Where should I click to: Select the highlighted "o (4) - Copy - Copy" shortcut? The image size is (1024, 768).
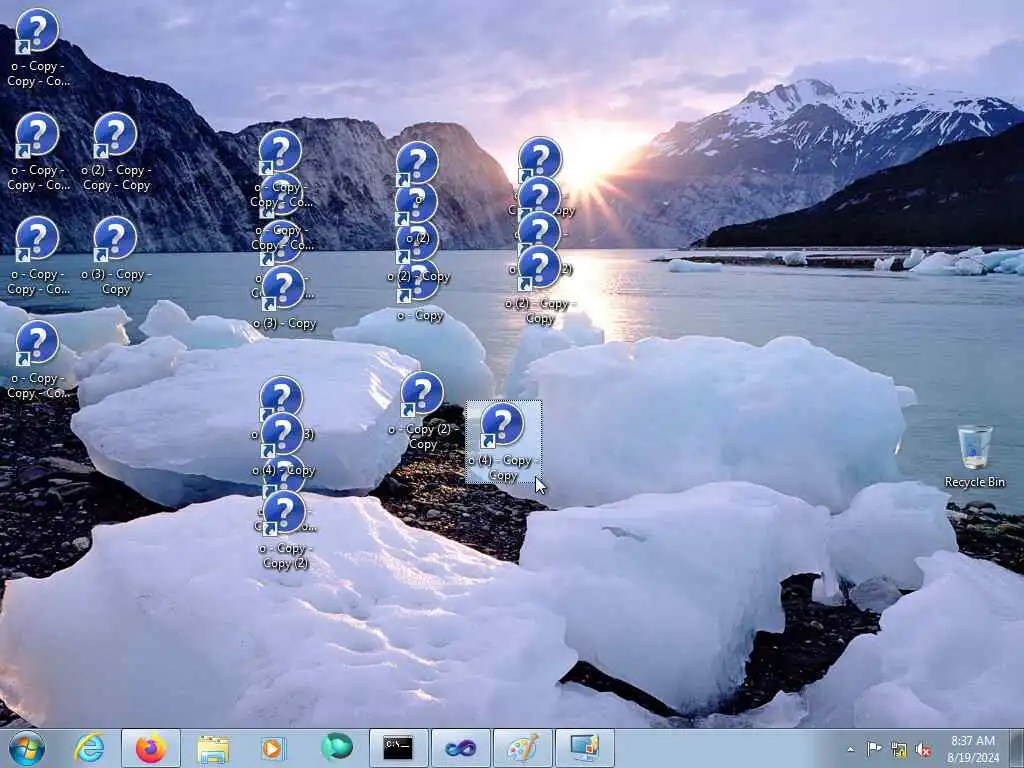point(503,442)
